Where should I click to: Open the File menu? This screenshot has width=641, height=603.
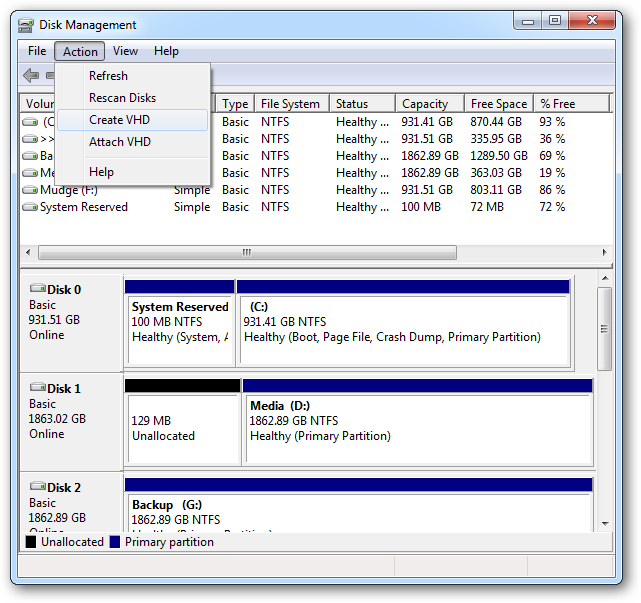click(37, 51)
